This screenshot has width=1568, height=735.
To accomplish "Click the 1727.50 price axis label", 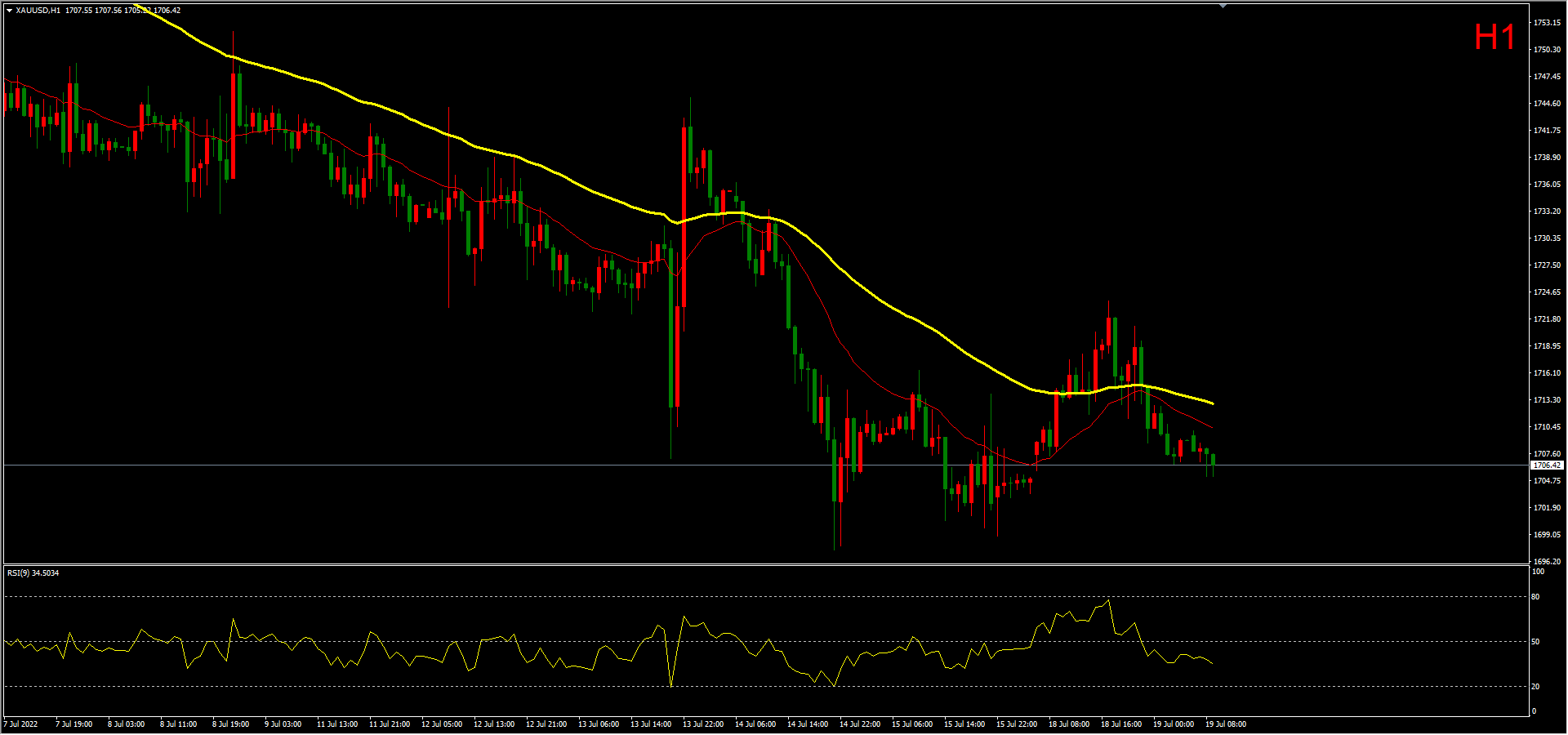I will (1547, 265).
